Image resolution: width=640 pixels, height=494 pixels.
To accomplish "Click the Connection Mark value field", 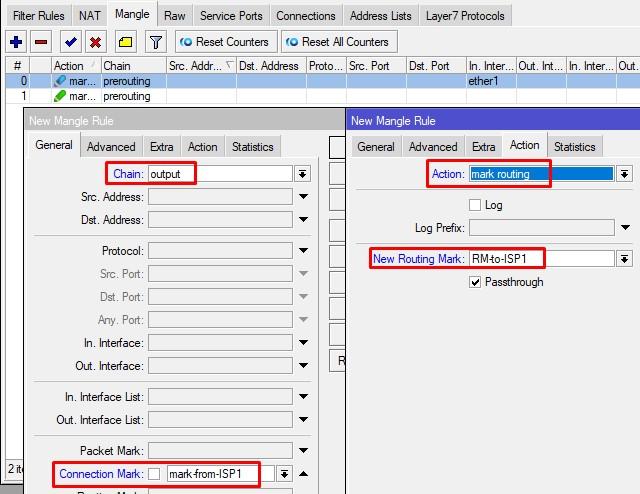I will click(221, 474).
